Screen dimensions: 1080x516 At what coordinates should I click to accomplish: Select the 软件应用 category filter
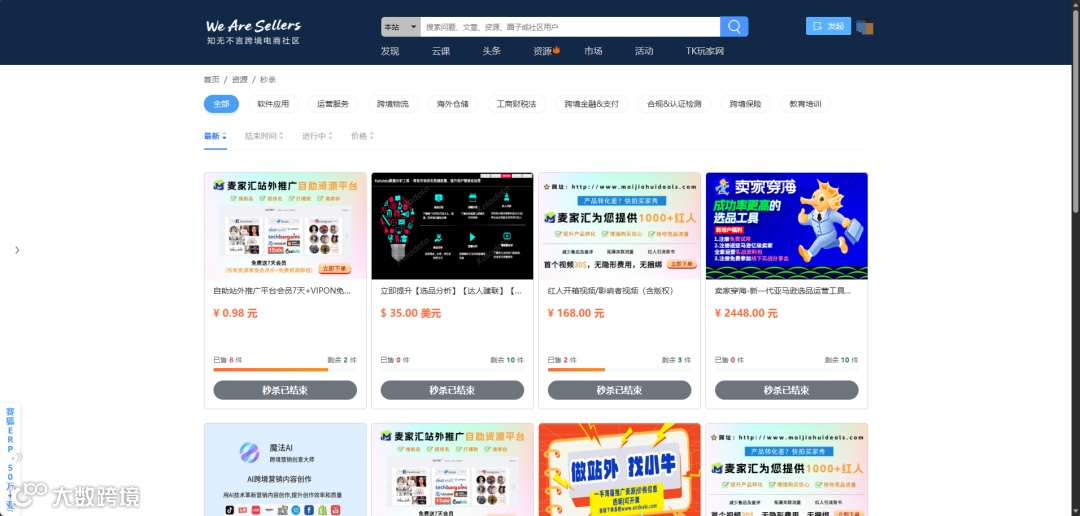(273, 104)
